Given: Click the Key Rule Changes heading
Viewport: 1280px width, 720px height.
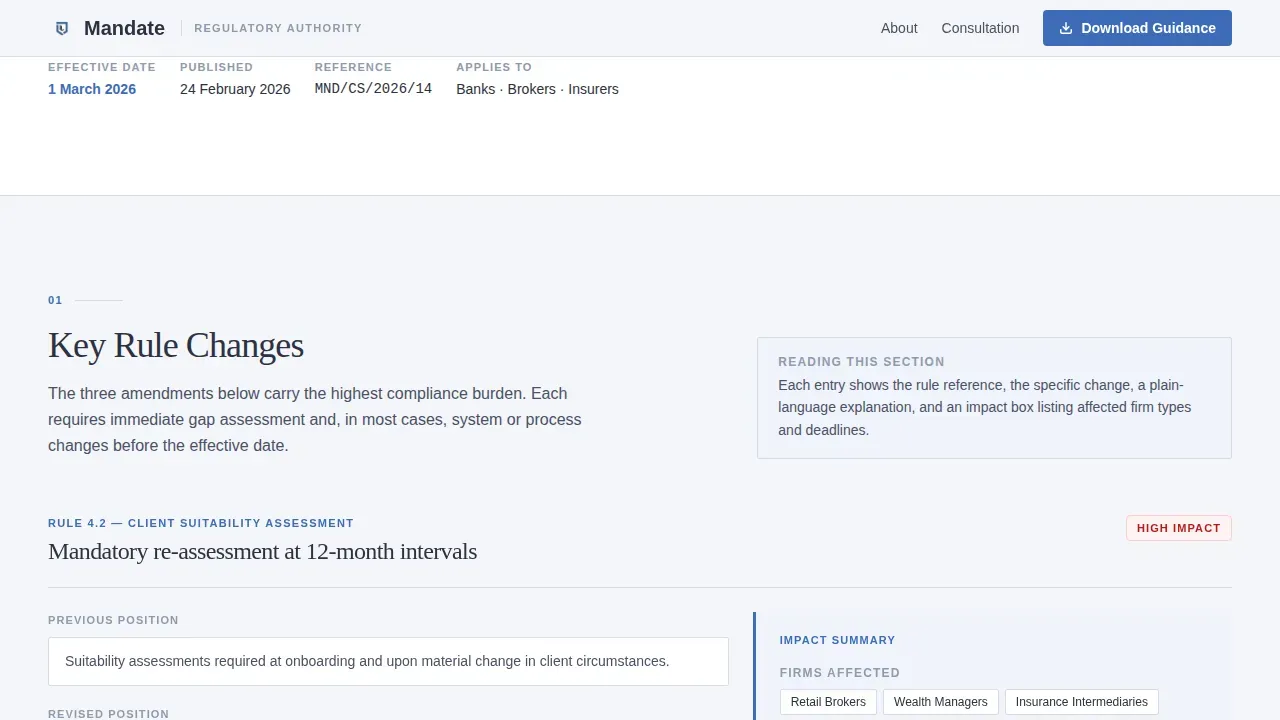Looking at the screenshot, I should 176,345.
